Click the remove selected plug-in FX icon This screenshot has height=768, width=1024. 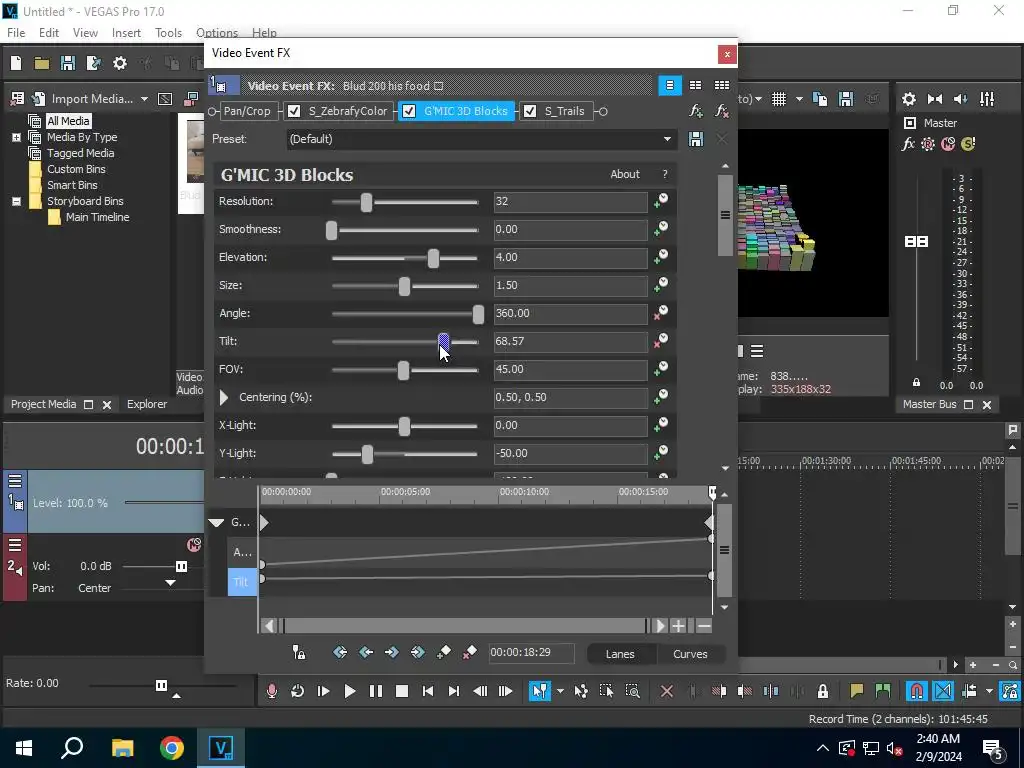[721, 112]
